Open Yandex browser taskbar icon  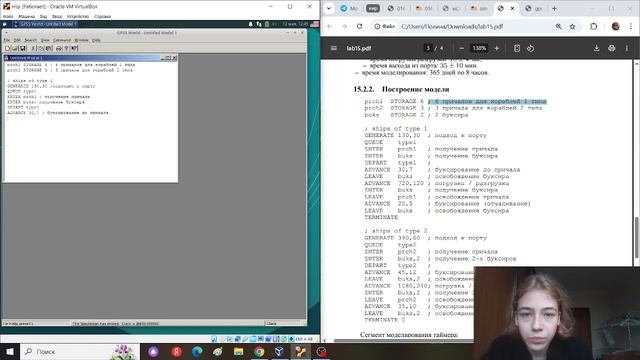pos(176,351)
